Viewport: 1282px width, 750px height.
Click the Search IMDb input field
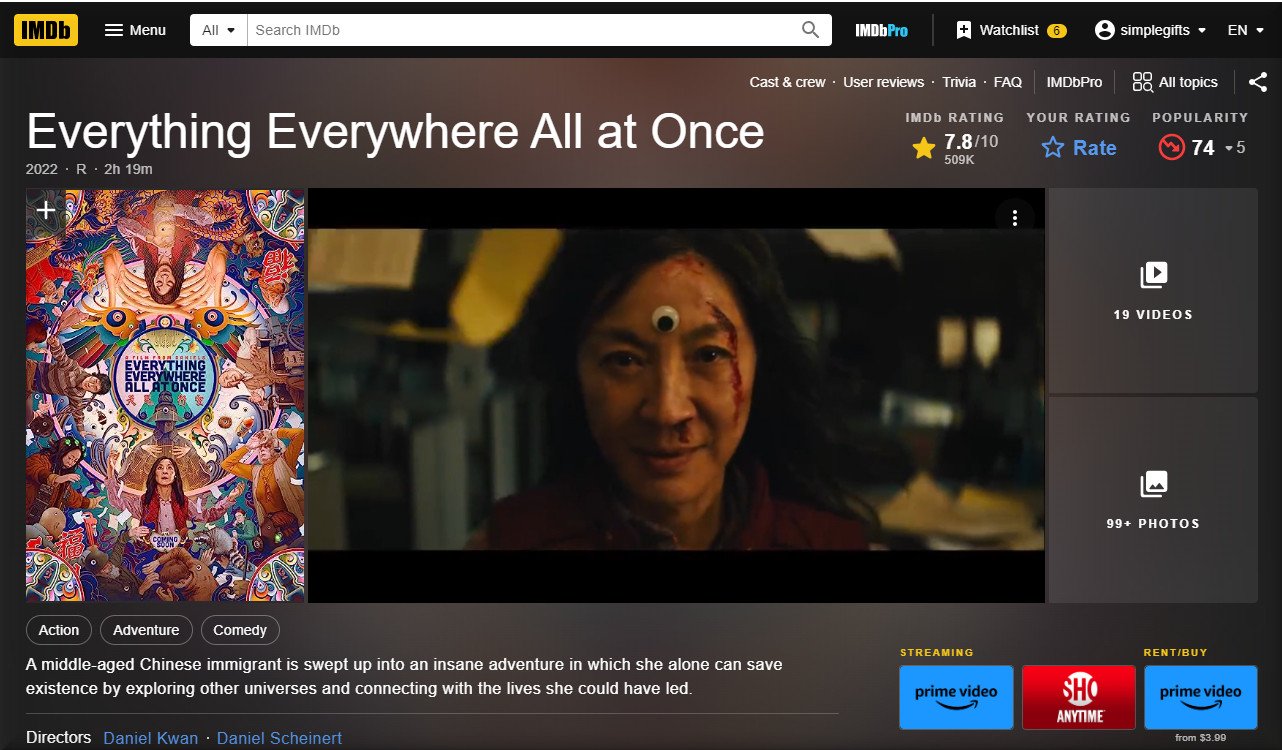tap(520, 30)
